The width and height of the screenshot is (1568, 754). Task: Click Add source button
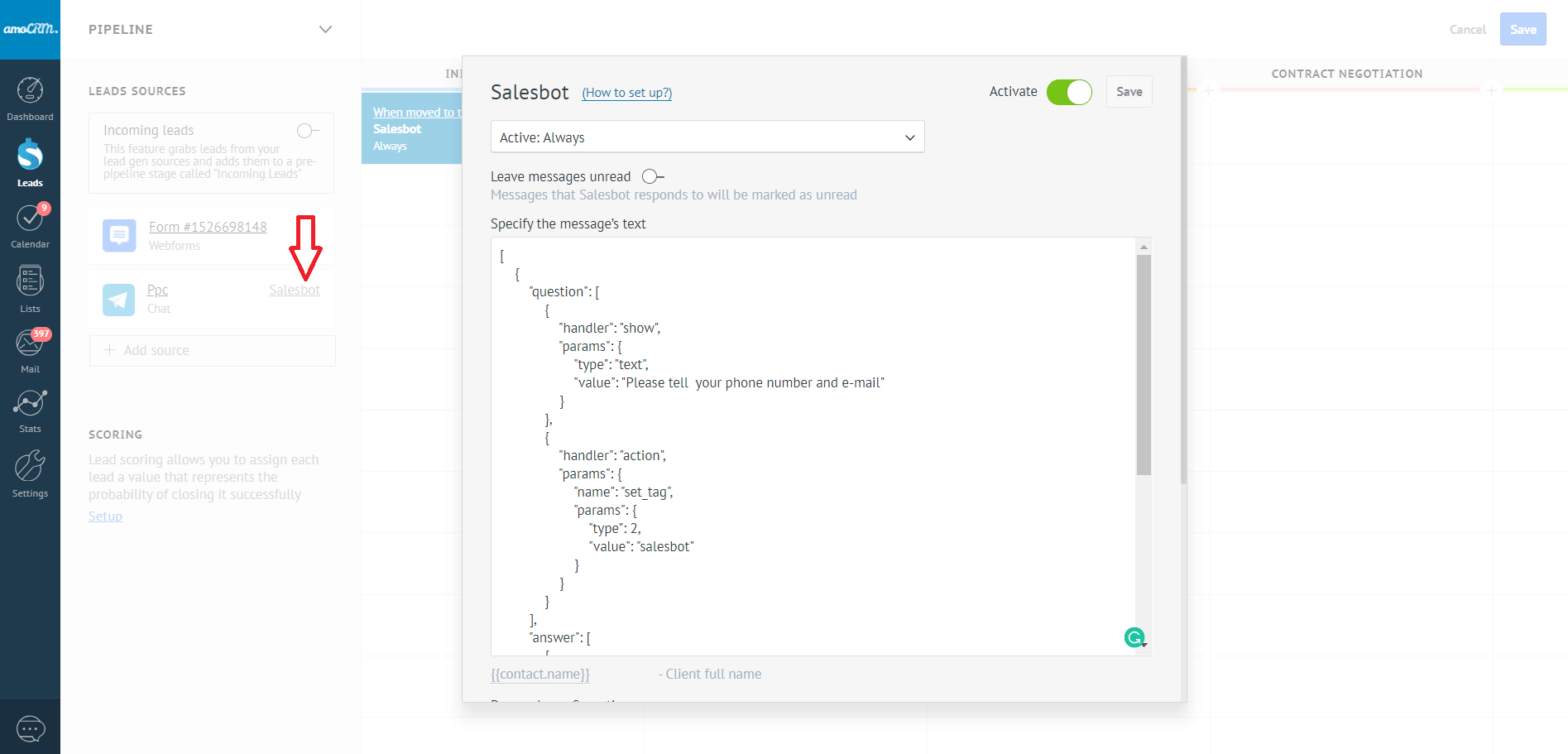coord(213,350)
